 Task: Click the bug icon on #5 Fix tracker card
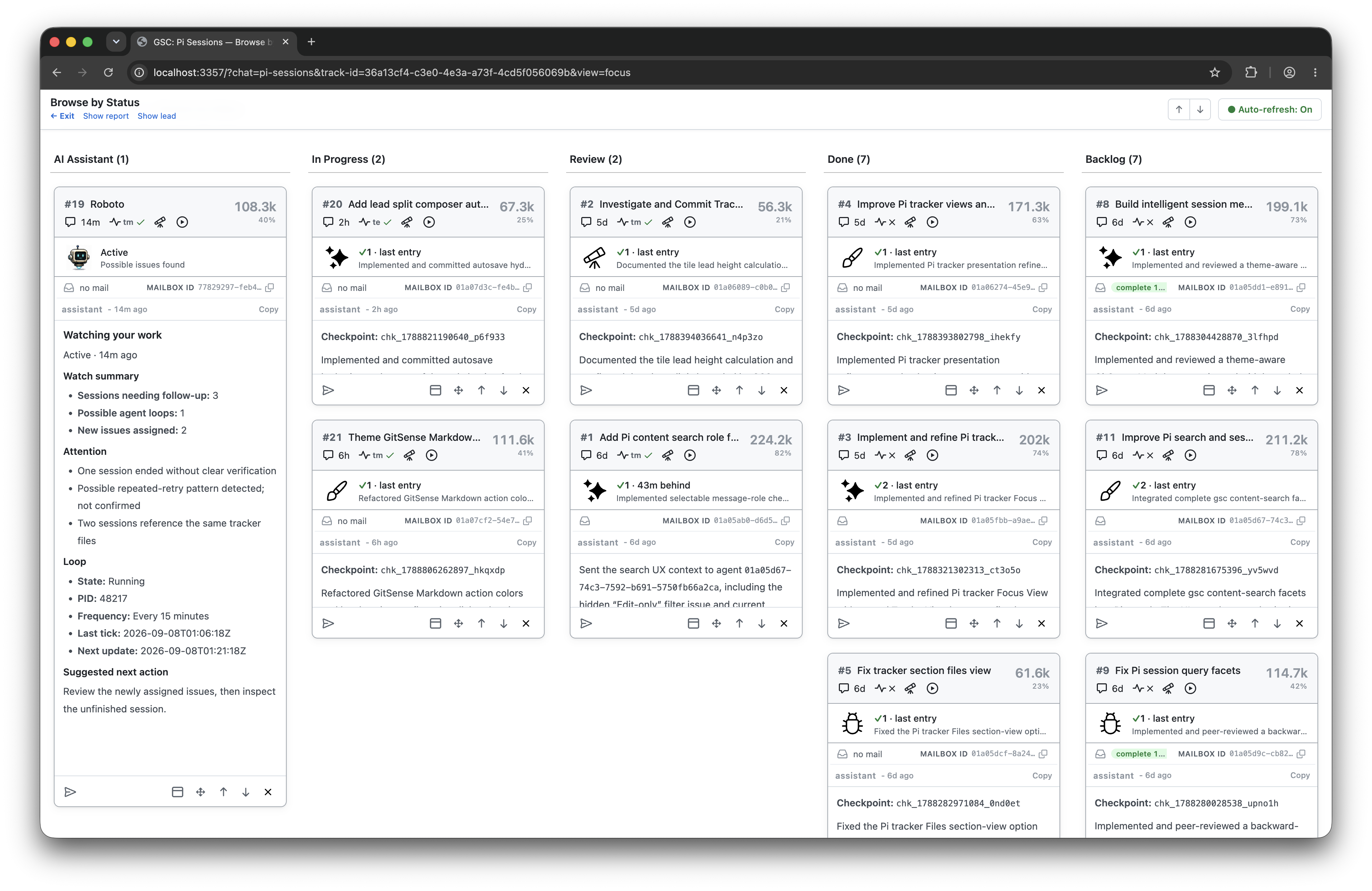tap(852, 723)
